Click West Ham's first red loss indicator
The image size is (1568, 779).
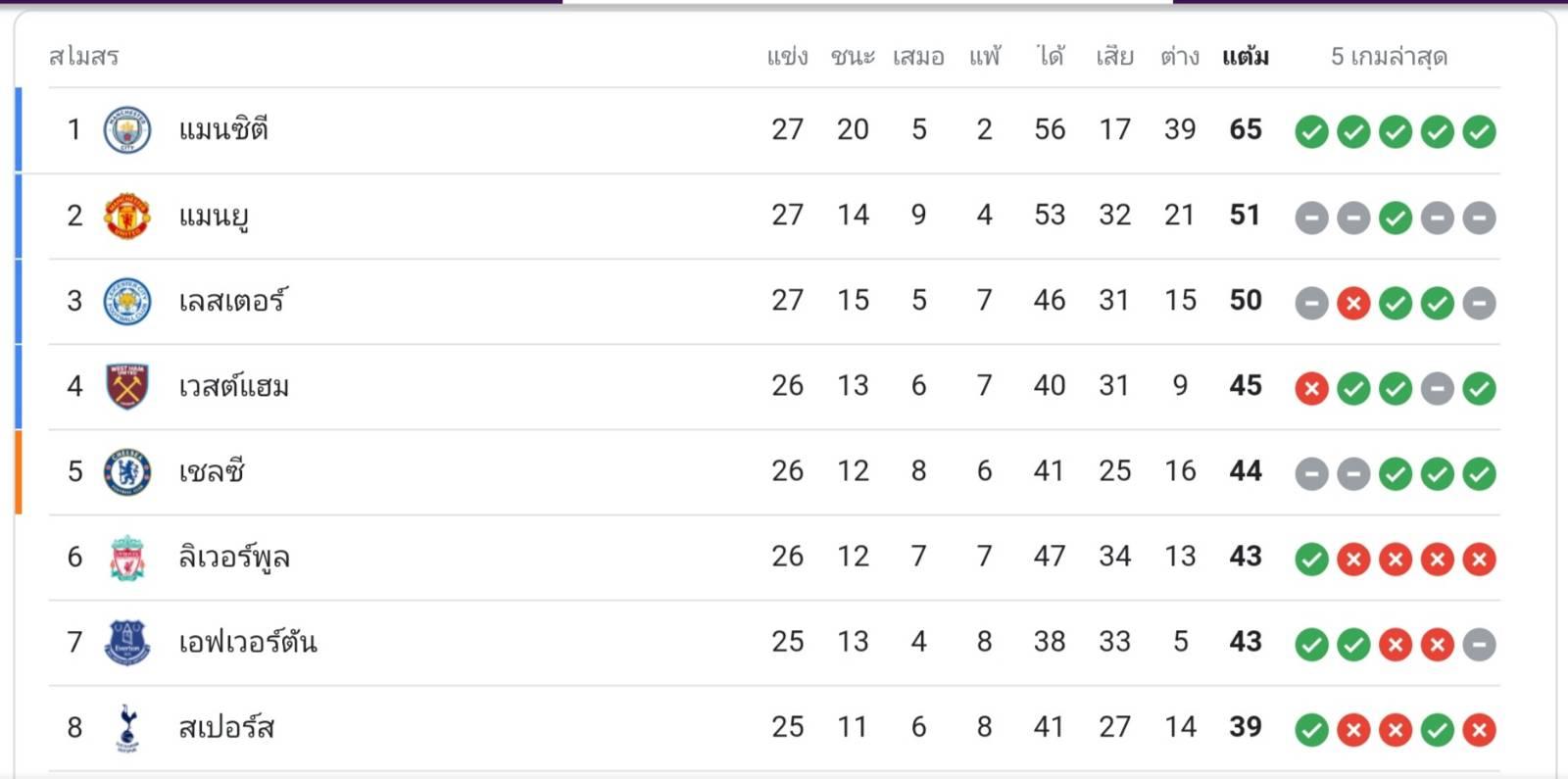1311,389
